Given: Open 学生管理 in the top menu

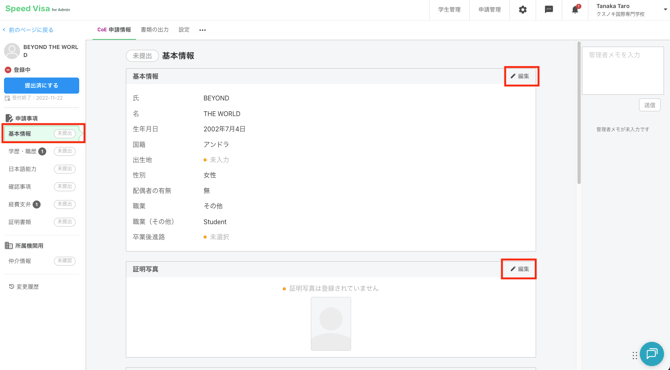Looking at the screenshot, I should pos(449,10).
